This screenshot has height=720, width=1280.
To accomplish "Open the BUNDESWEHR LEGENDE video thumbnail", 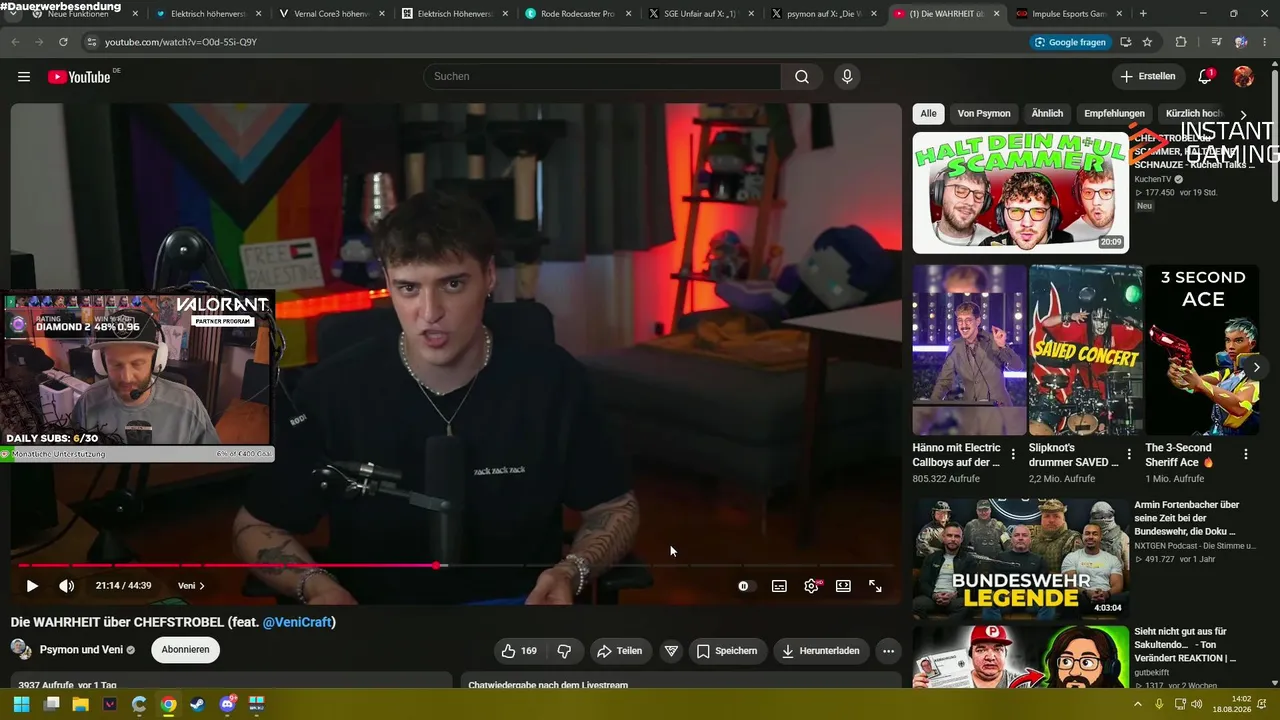I will pyautogui.click(x=1020, y=559).
